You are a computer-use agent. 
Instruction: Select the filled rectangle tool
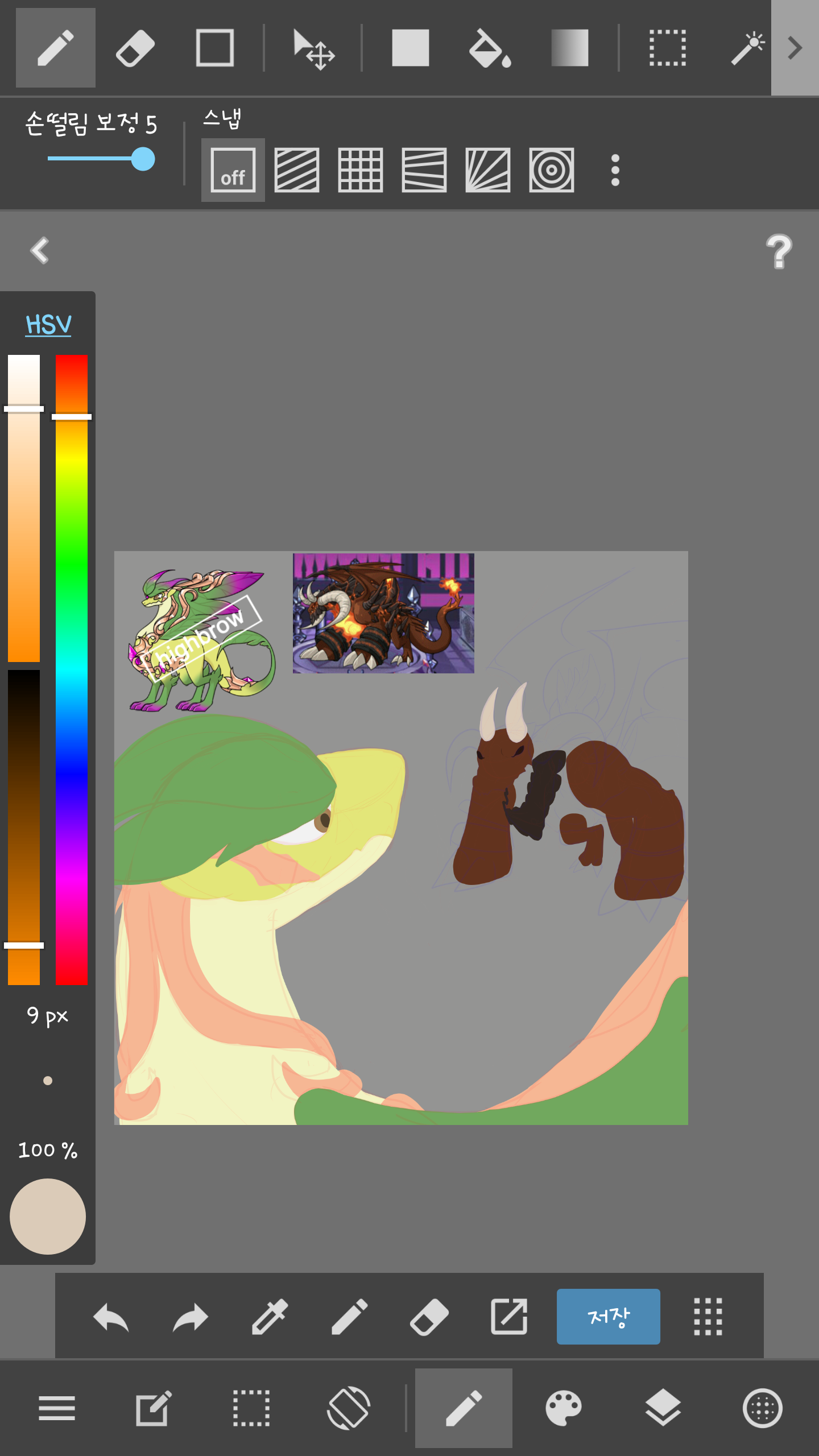[410, 48]
